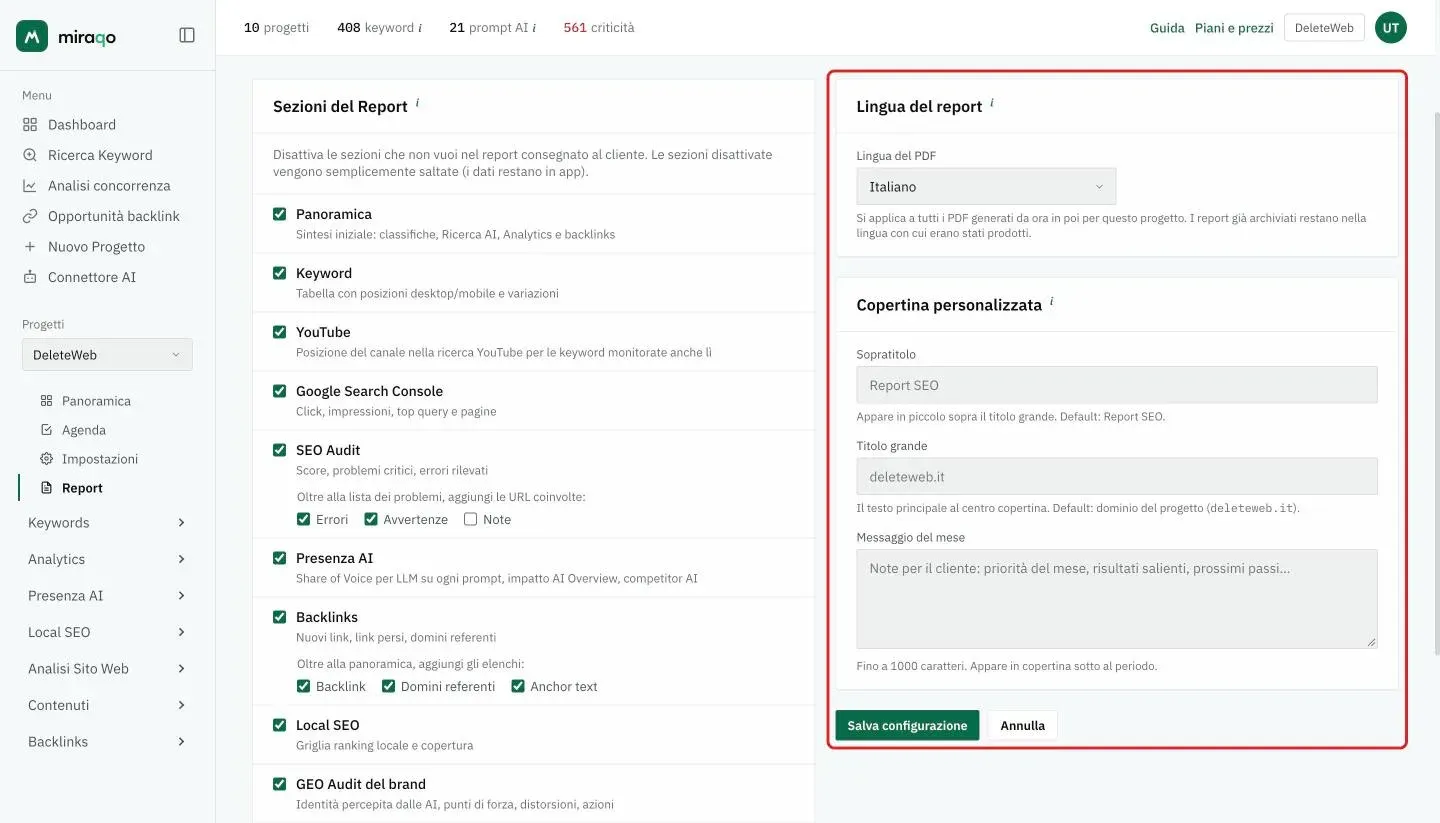The height and width of the screenshot is (823, 1440).
Task: Click the Sopratitolo input field
Action: coord(1117,385)
